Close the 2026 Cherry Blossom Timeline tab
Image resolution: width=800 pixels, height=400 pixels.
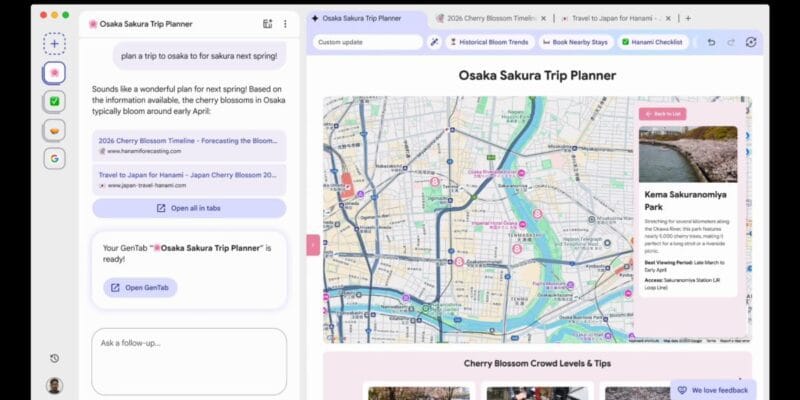543,18
